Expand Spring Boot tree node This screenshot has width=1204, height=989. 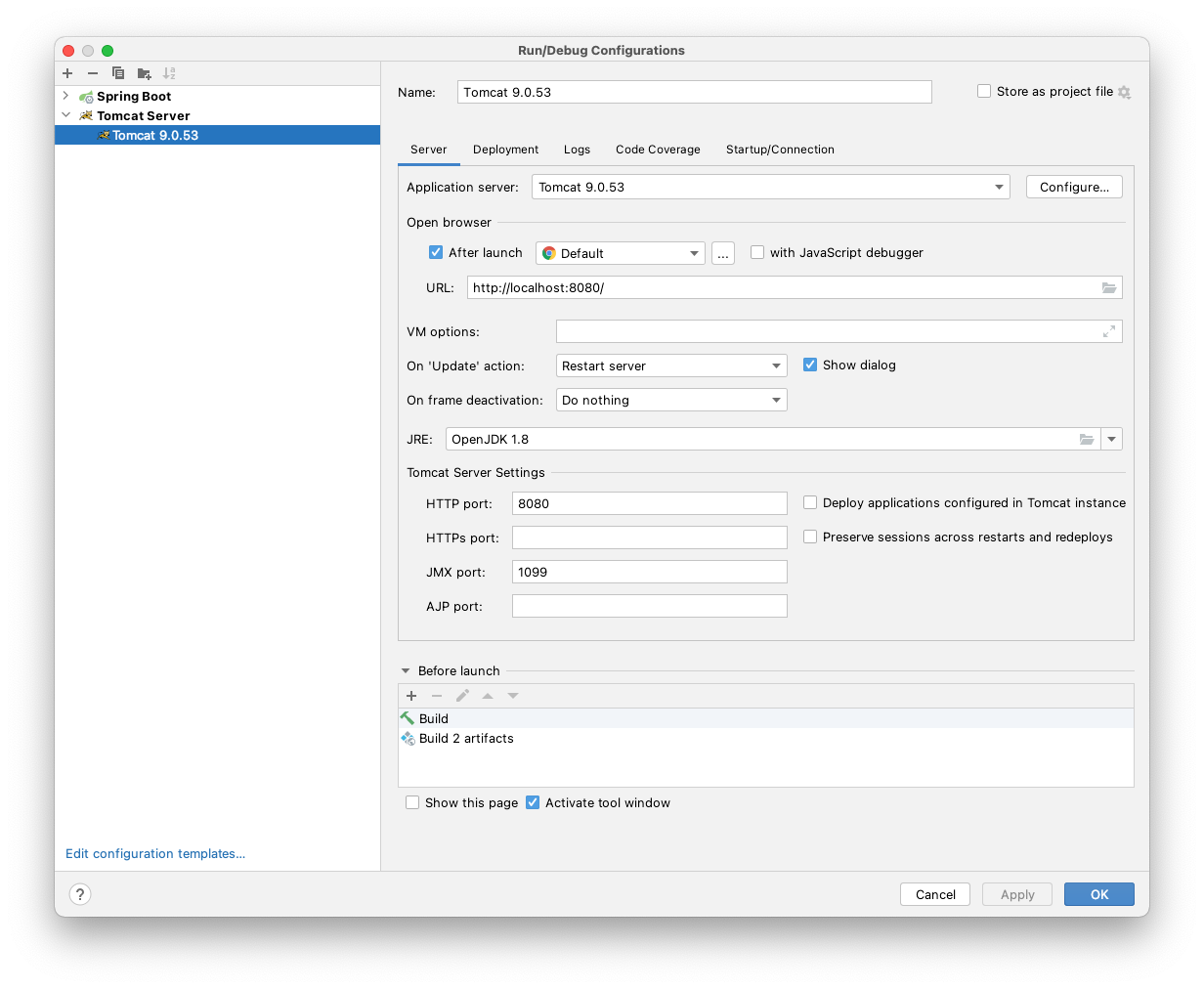(x=65, y=96)
